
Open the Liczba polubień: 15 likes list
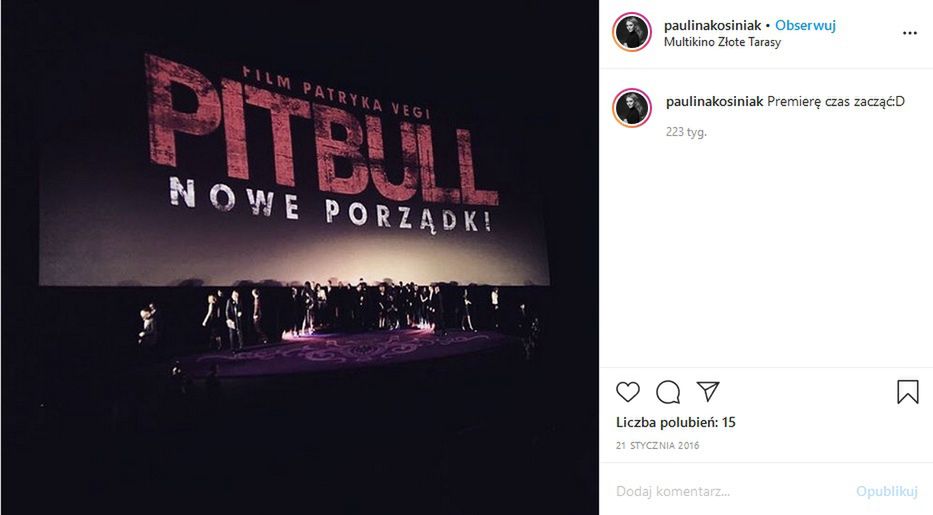(x=675, y=423)
